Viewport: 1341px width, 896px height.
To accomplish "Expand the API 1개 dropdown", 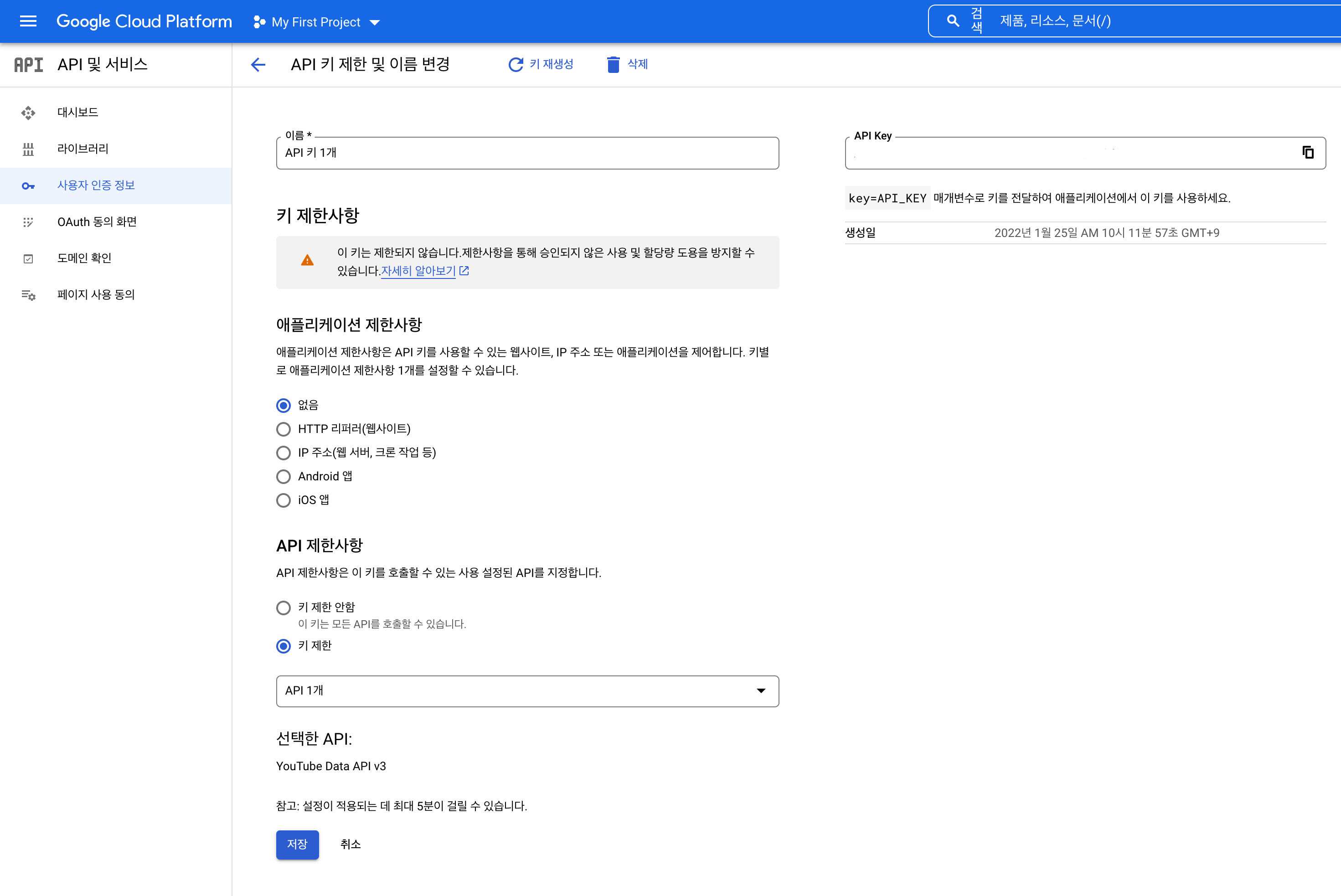I will point(527,691).
